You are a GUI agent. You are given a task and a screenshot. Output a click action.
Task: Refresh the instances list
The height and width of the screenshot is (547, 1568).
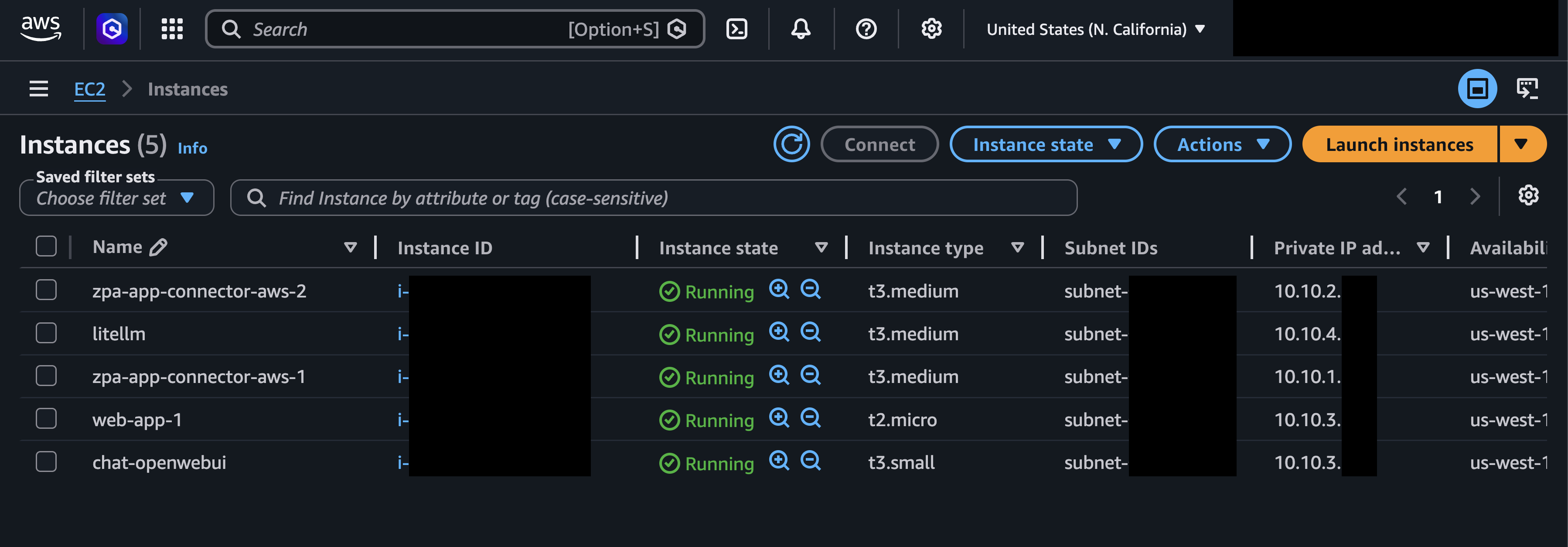791,144
